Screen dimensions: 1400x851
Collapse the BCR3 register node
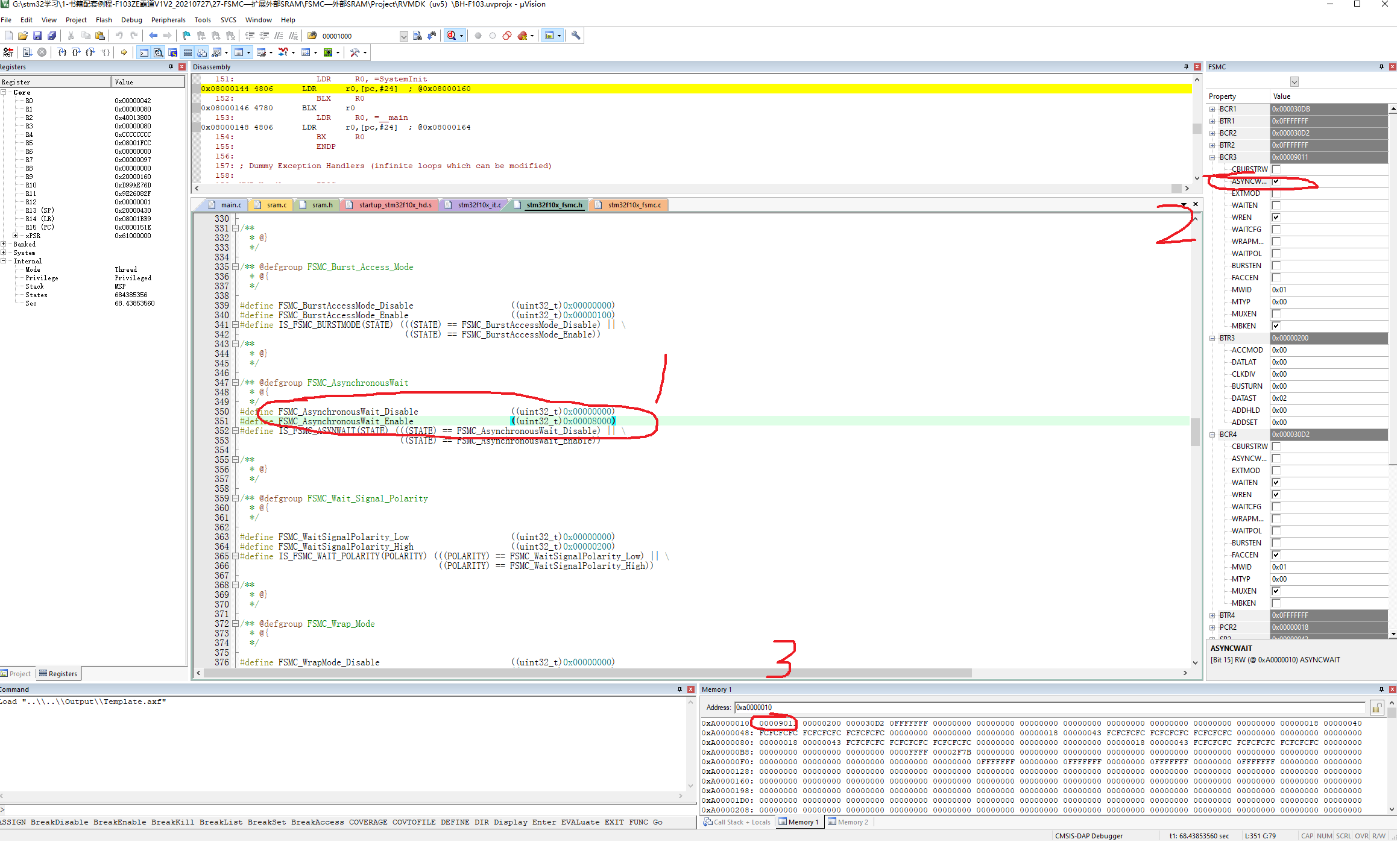point(1212,157)
